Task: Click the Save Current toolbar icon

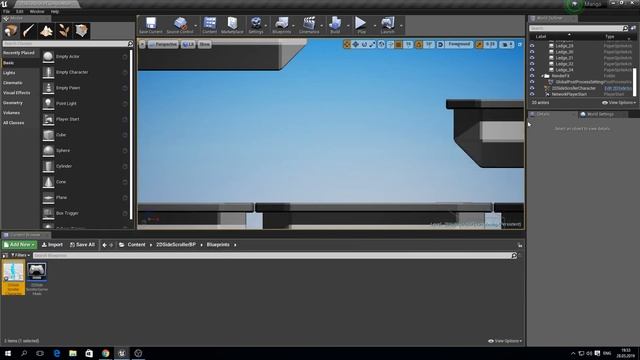Action: click(x=151, y=25)
